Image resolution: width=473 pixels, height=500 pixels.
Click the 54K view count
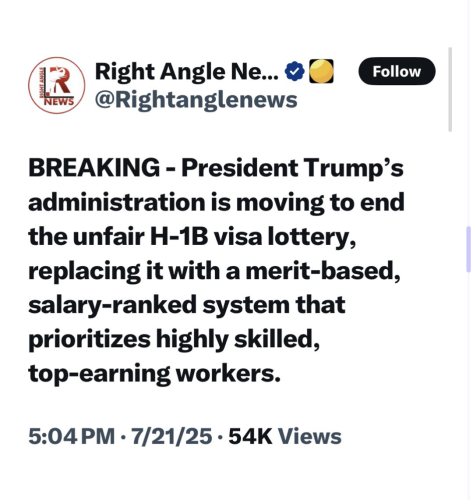[250, 436]
